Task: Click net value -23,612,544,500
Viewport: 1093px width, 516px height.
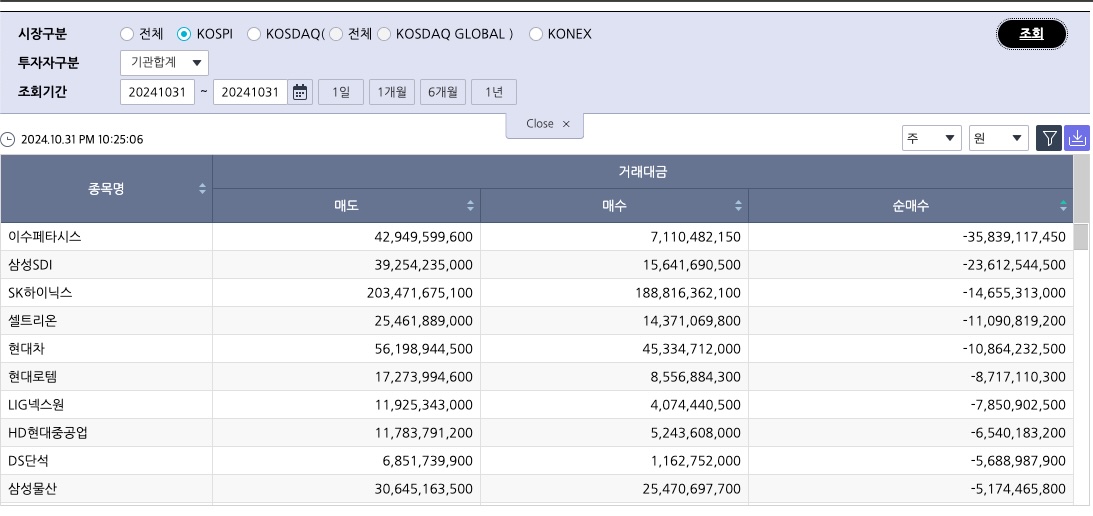Action: [1014, 265]
